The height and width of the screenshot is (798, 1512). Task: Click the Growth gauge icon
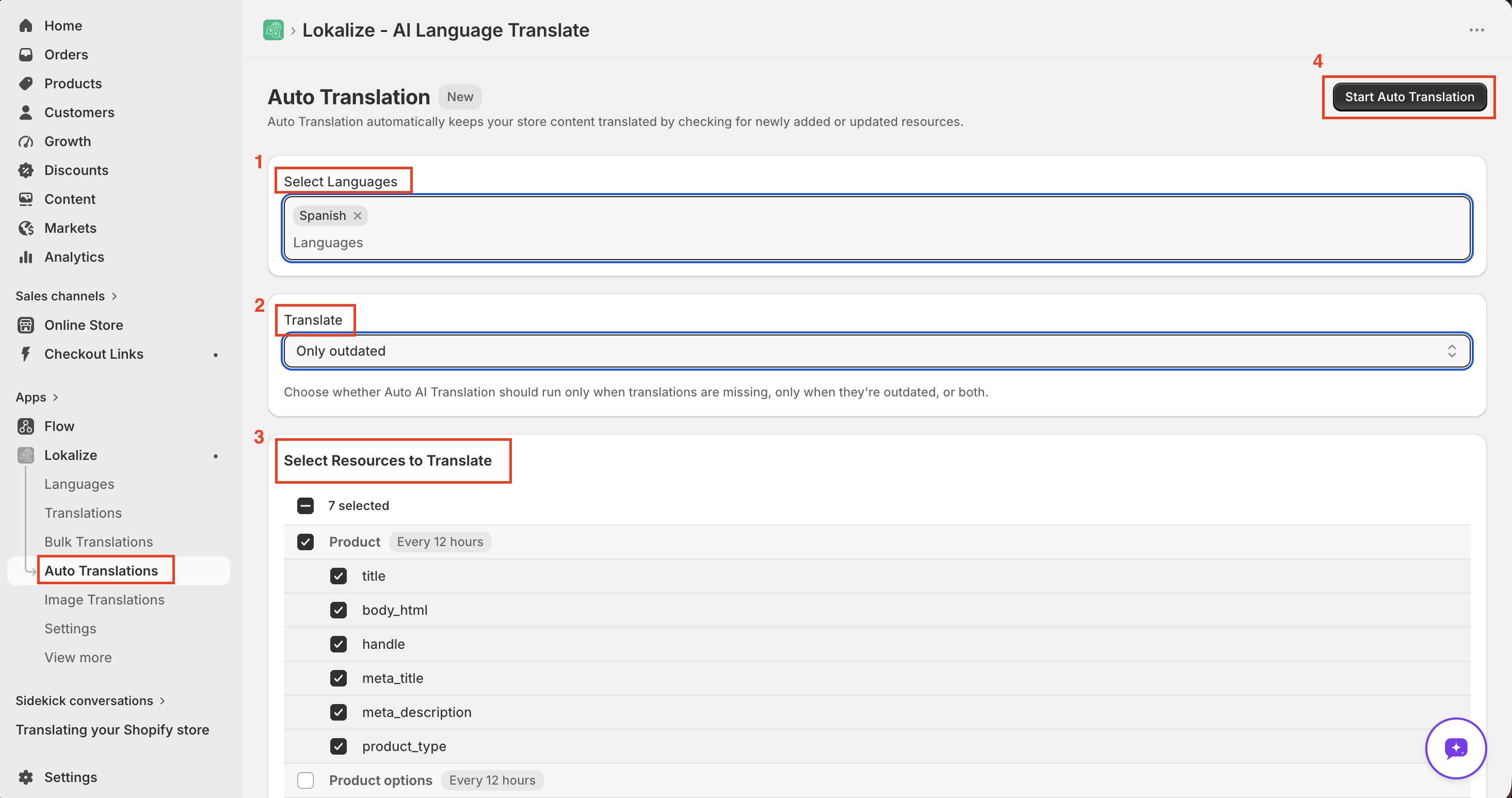(x=25, y=141)
